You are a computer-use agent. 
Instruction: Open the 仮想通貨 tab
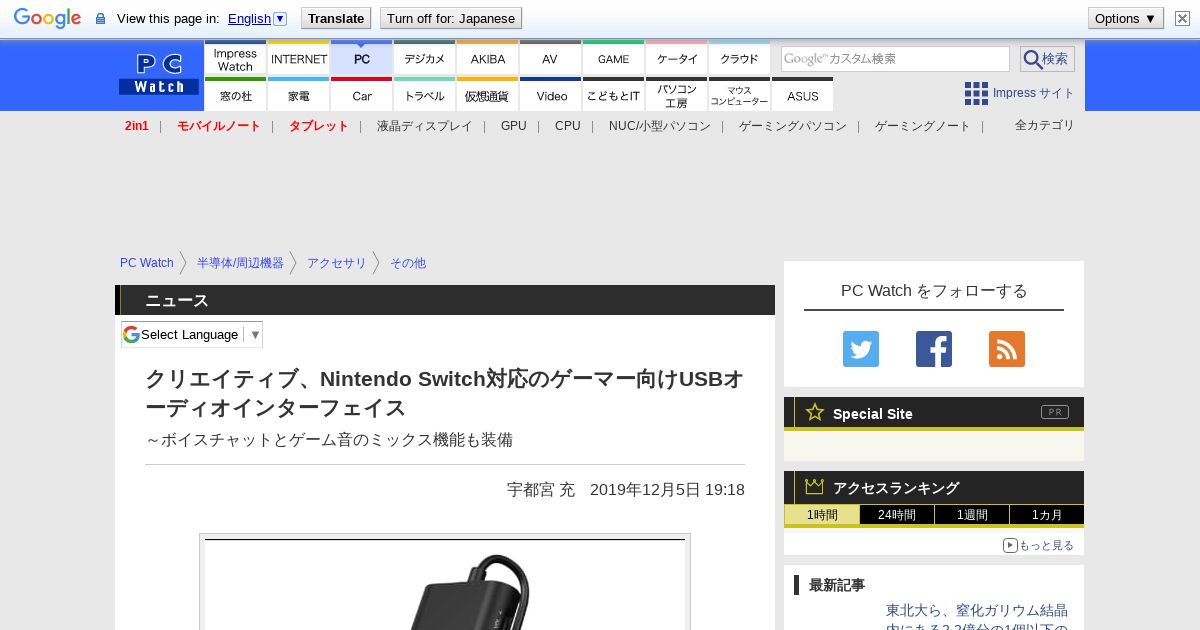[487, 95]
